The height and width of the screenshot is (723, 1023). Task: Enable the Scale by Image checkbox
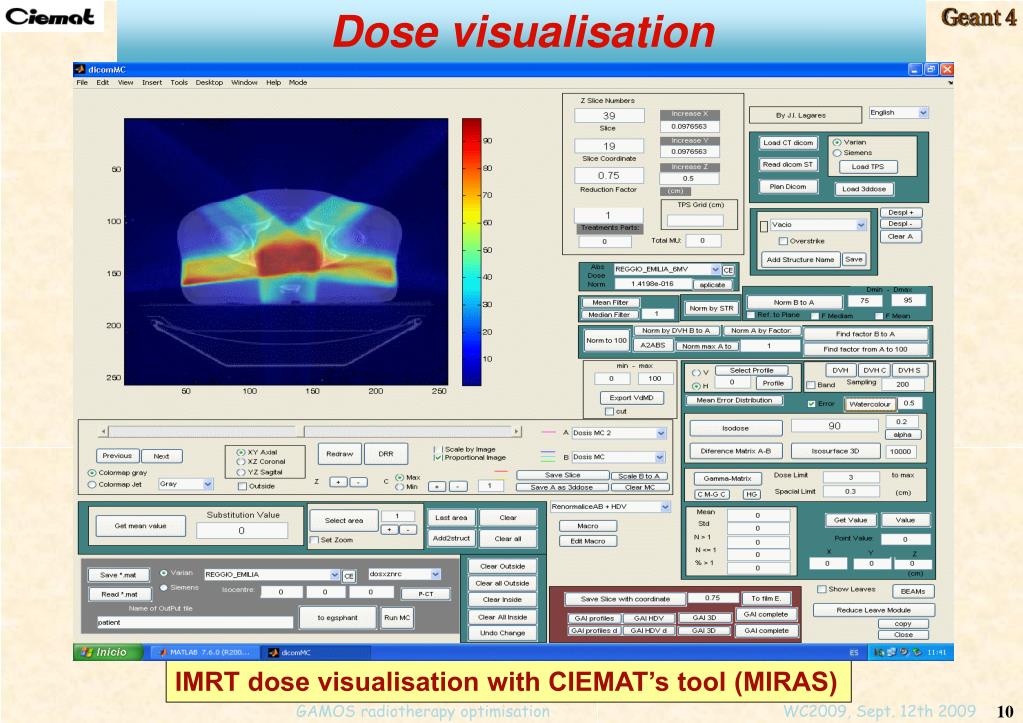pyautogui.click(x=437, y=449)
